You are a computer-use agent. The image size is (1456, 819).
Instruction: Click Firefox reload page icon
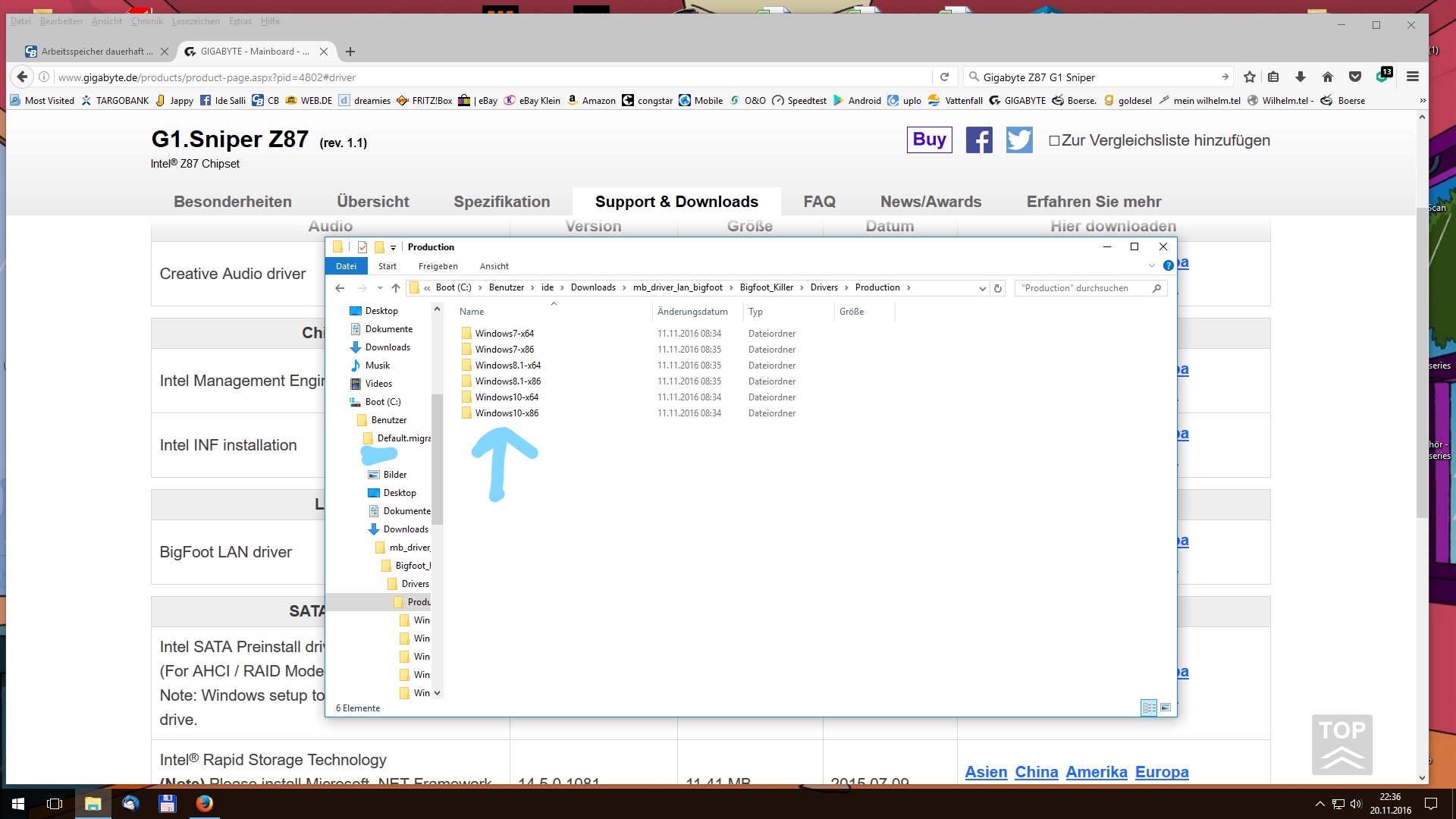pyautogui.click(x=944, y=77)
